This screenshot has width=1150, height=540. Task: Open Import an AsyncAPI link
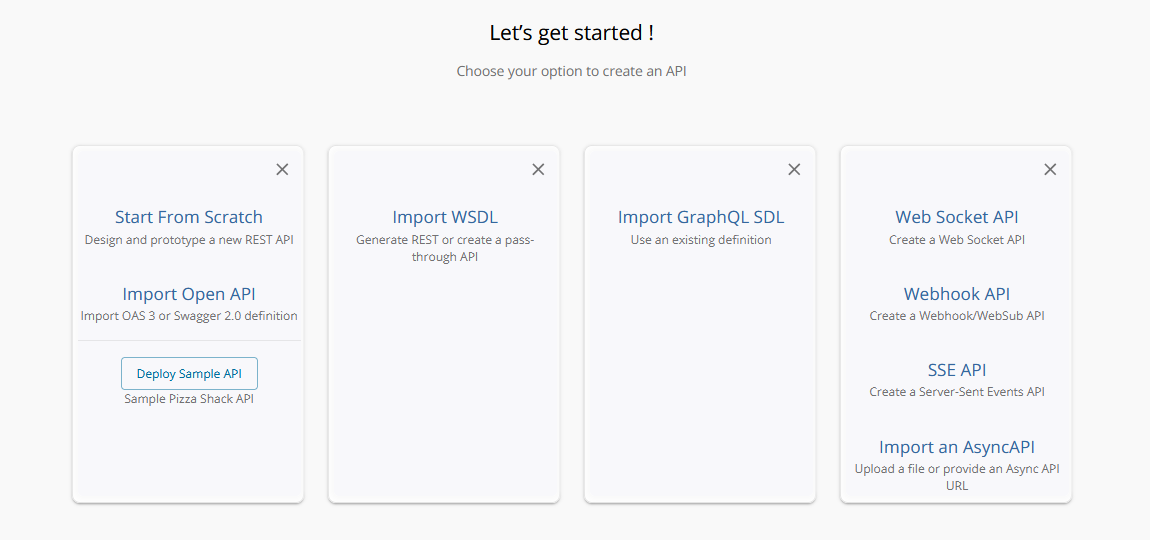click(956, 447)
